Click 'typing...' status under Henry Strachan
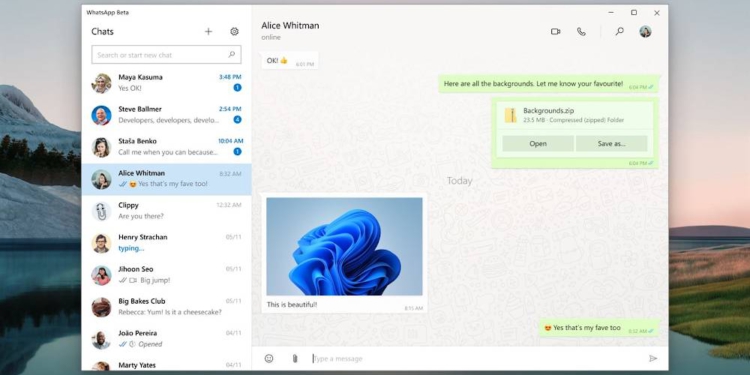This screenshot has width=750, height=375. (x=131, y=248)
